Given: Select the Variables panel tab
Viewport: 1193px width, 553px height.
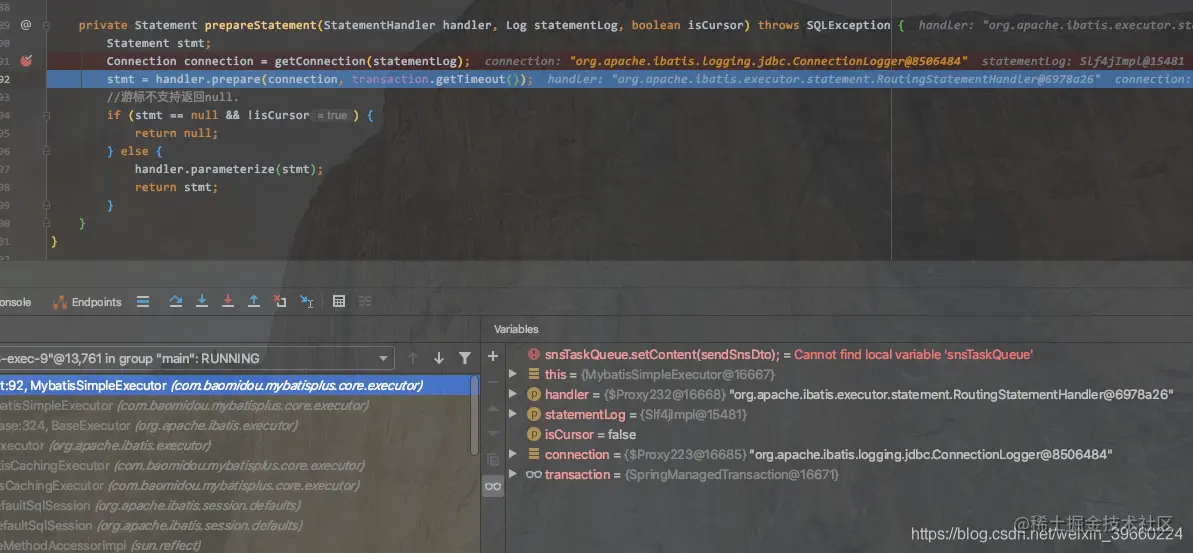Looking at the screenshot, I should coord(516,329).
